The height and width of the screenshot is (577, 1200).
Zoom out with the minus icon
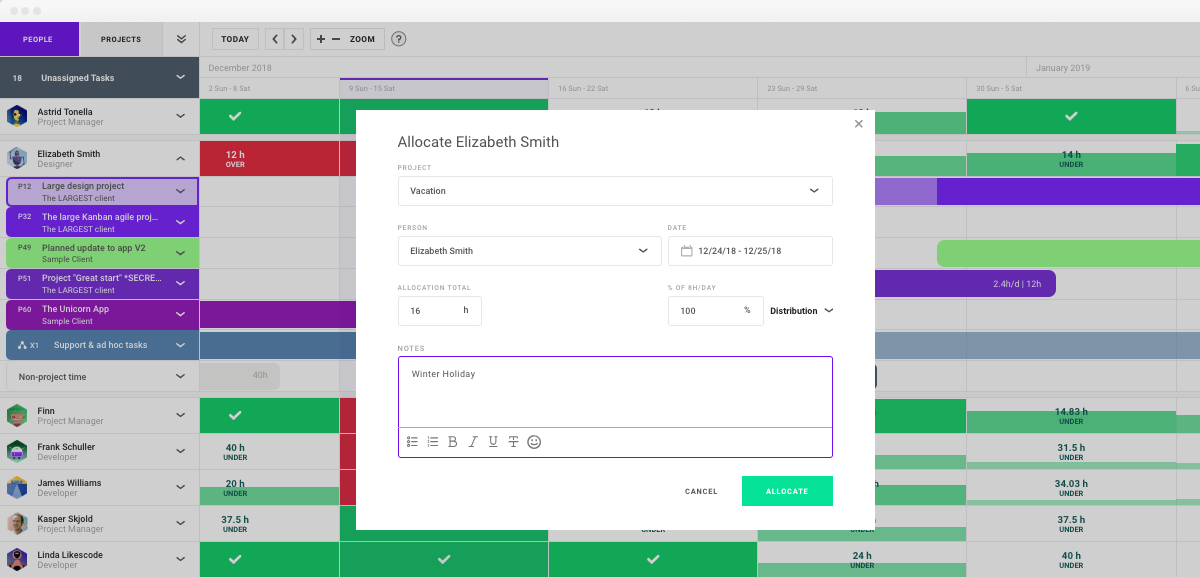336,39
